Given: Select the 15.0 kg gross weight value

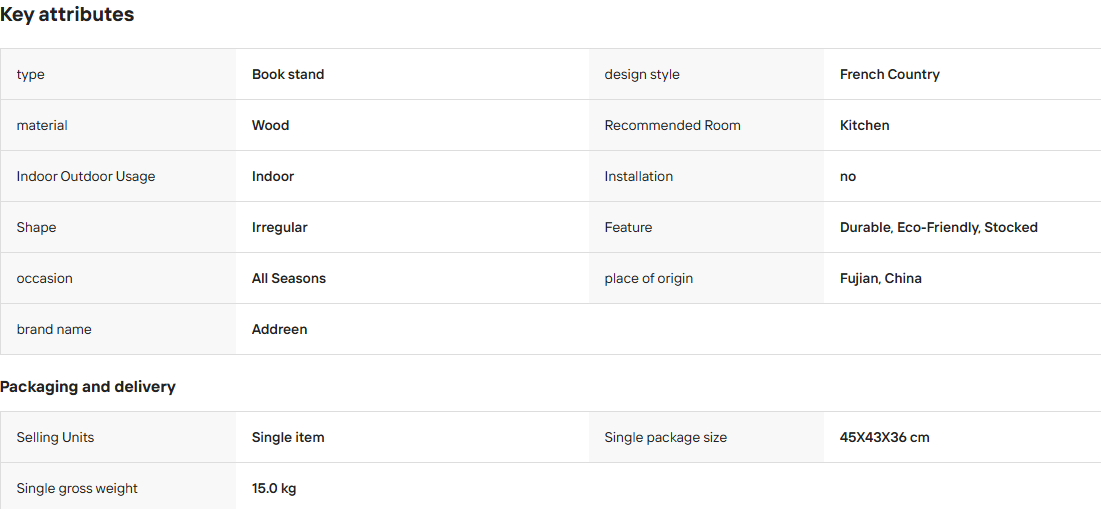Looking at the screenshot, I should [274, 489].
